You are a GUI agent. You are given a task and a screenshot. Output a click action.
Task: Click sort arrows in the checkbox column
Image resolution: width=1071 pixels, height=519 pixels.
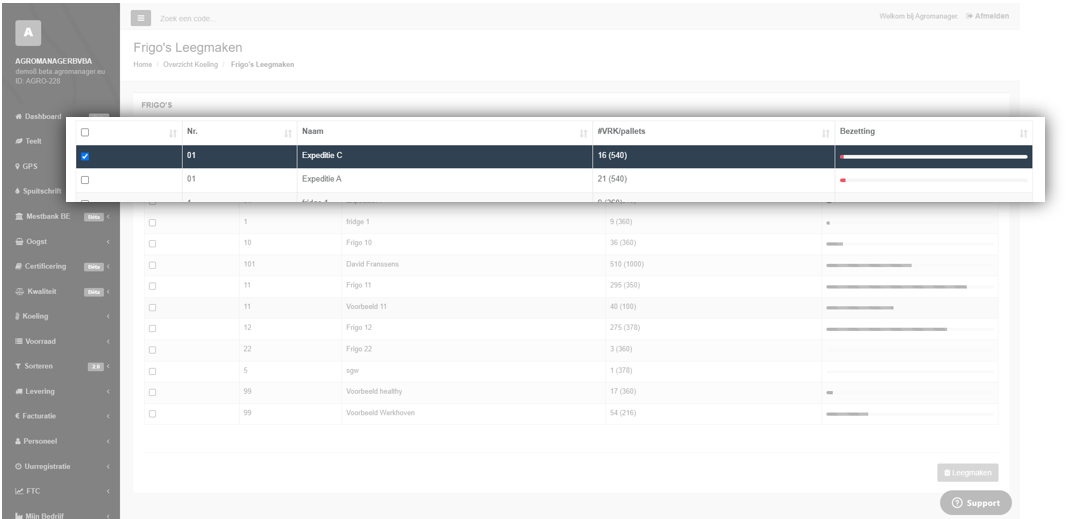(173, 134)
